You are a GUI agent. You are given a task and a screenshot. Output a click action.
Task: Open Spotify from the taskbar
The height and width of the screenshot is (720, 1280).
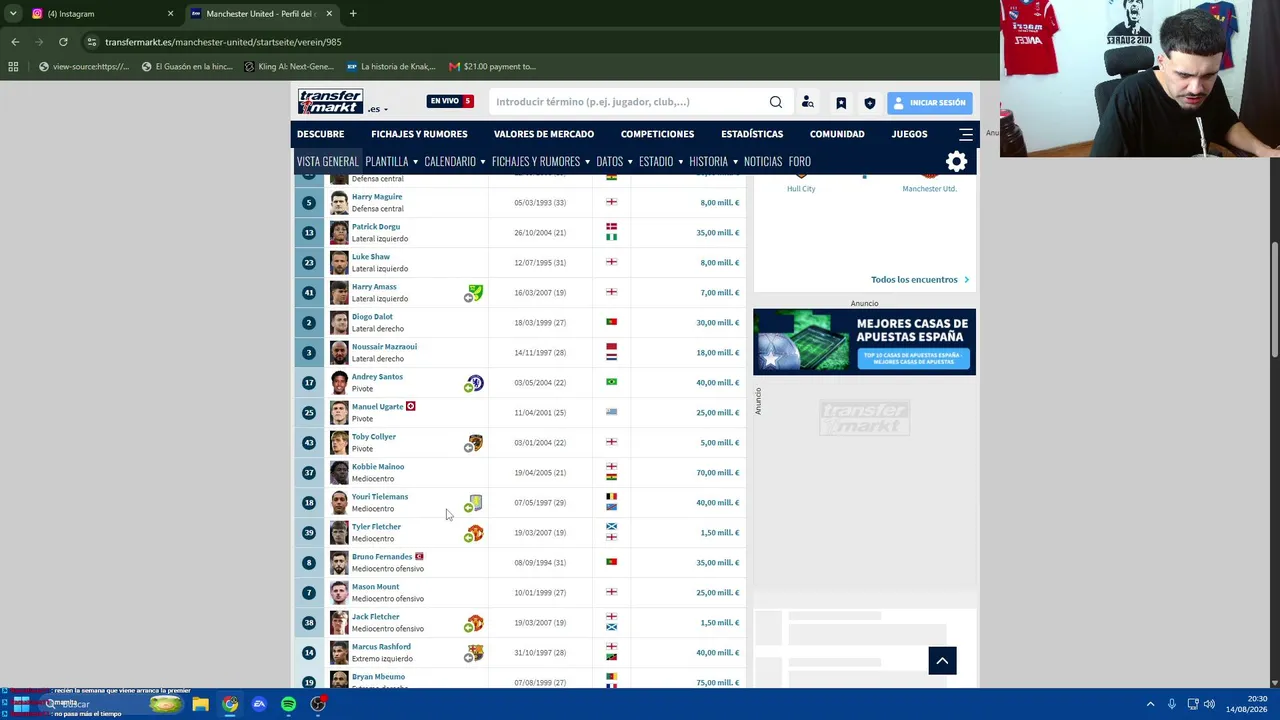pyautogui.click(x=288, y=704)
